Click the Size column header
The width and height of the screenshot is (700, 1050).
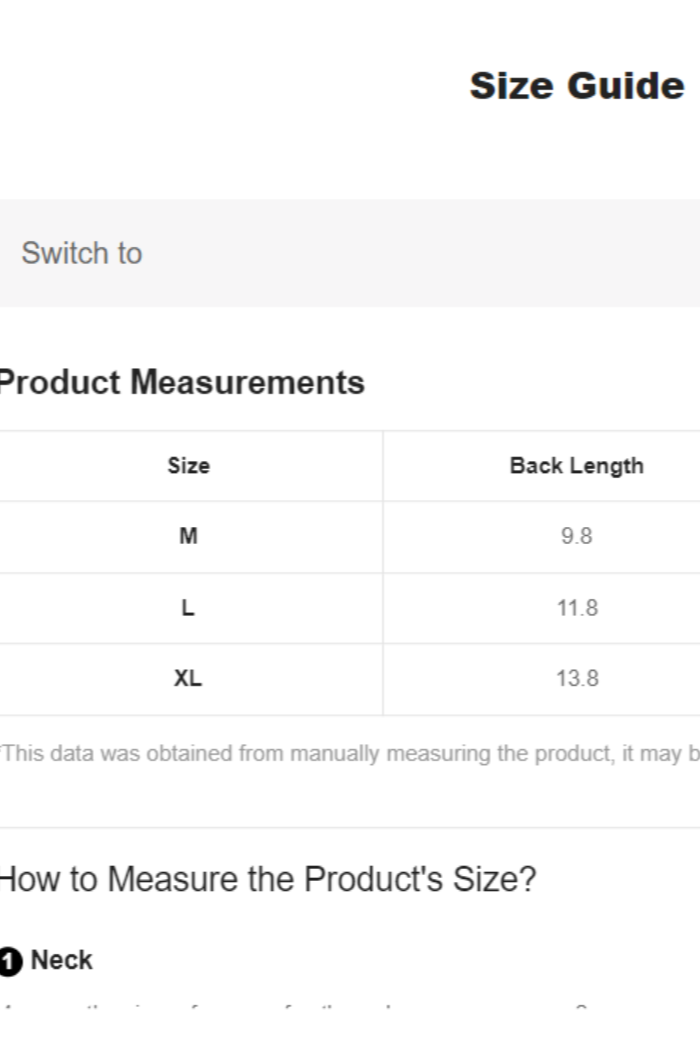click(188, 466)
